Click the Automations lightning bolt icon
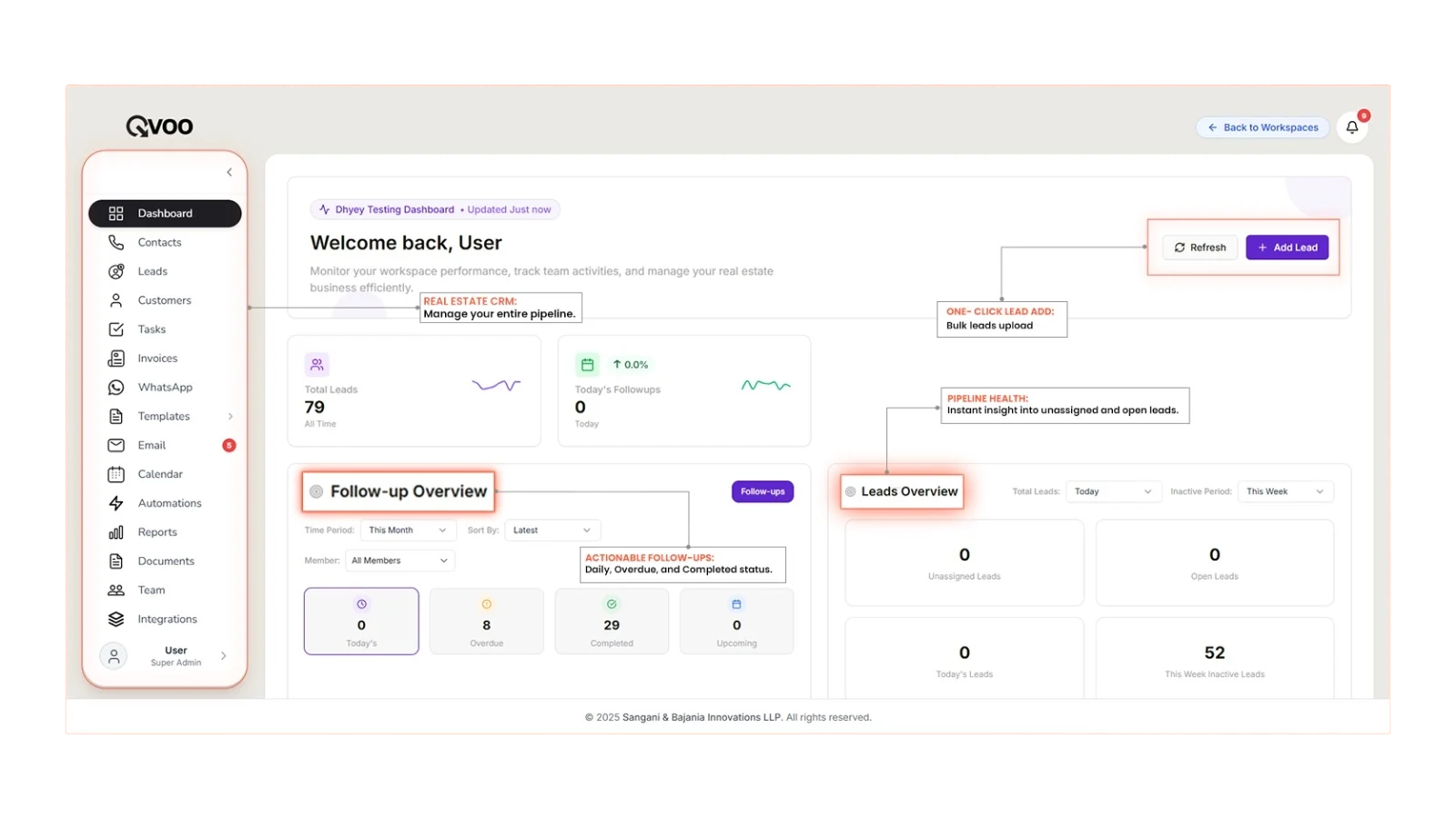 (x=116, y=503)
